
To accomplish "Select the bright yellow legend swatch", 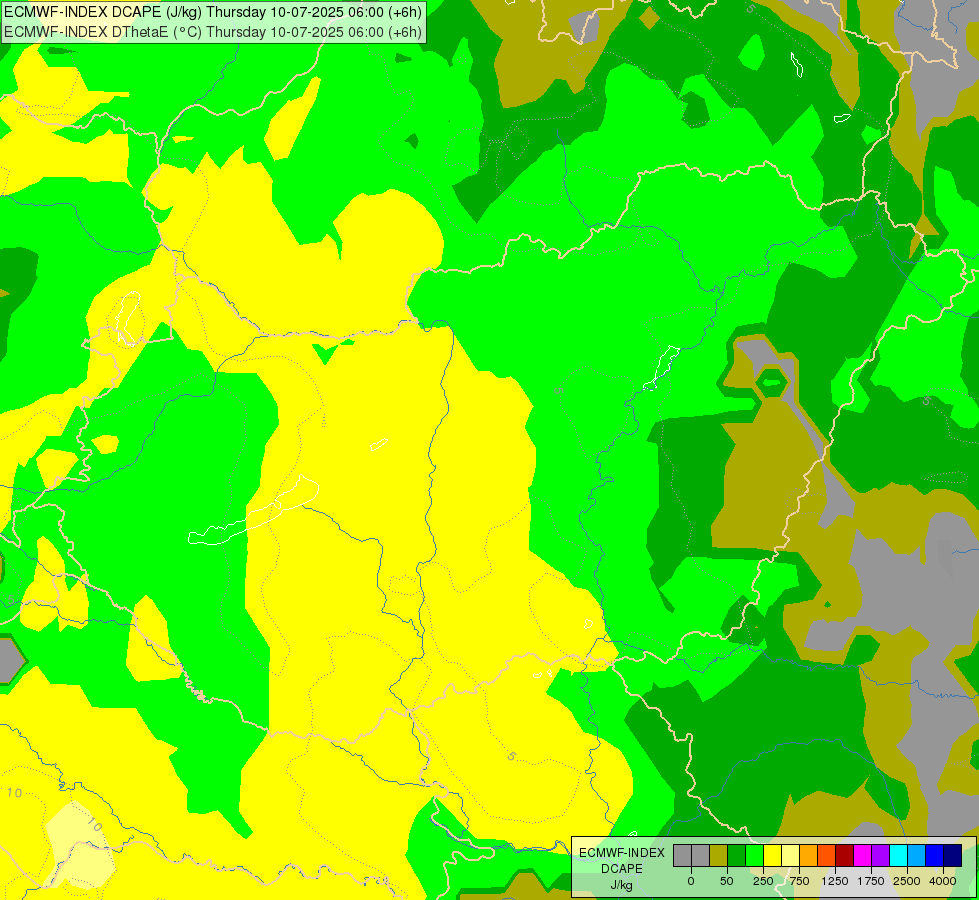I will [x=772, y=855].
